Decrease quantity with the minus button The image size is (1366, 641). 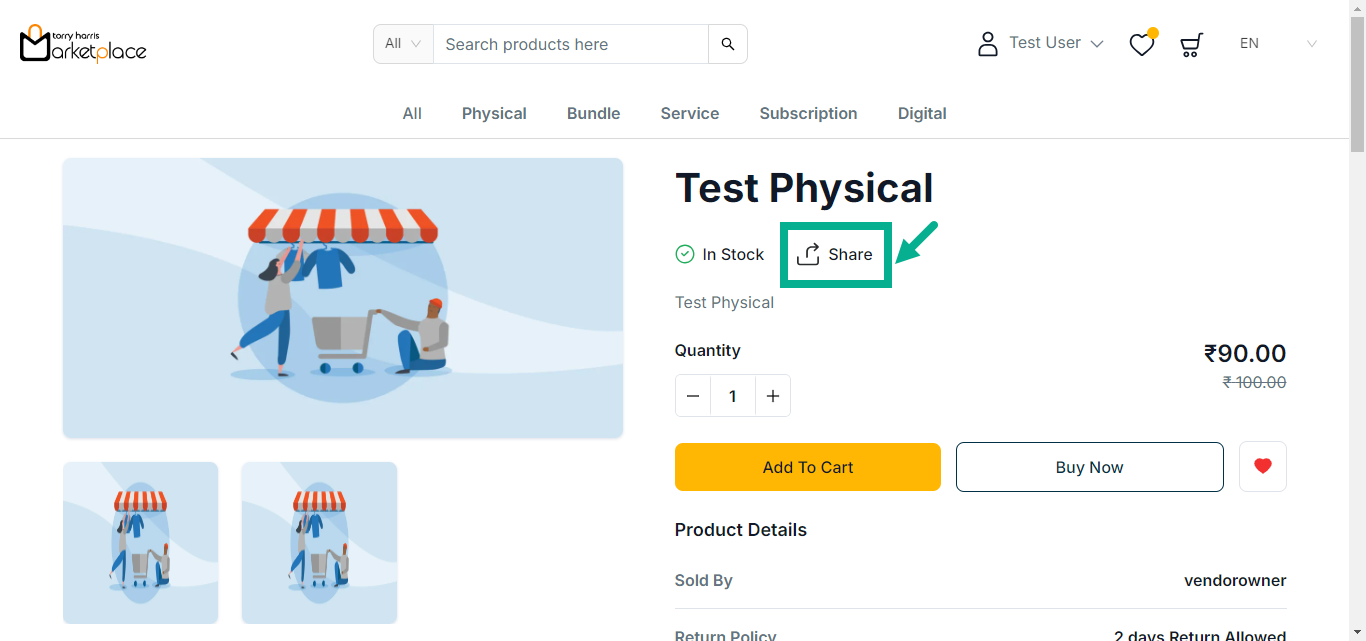point(693,396)
